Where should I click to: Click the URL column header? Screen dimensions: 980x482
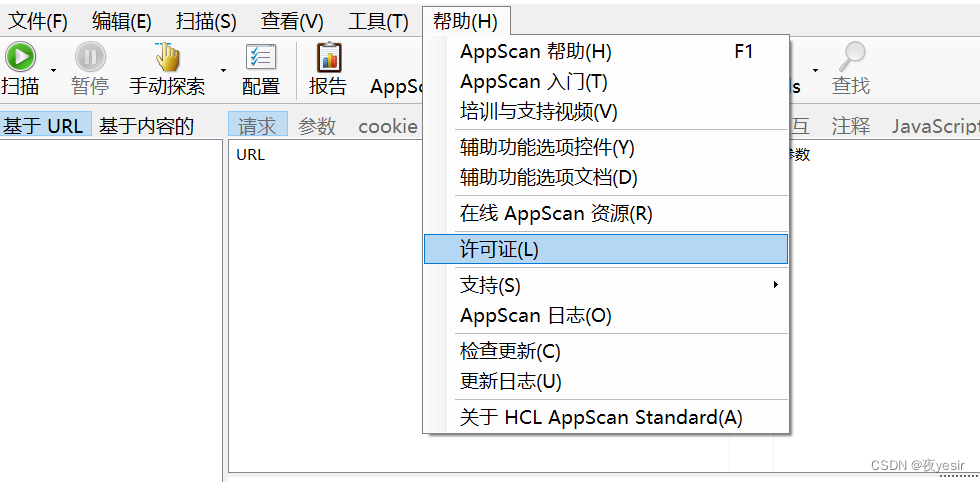(x=251, y=155)
